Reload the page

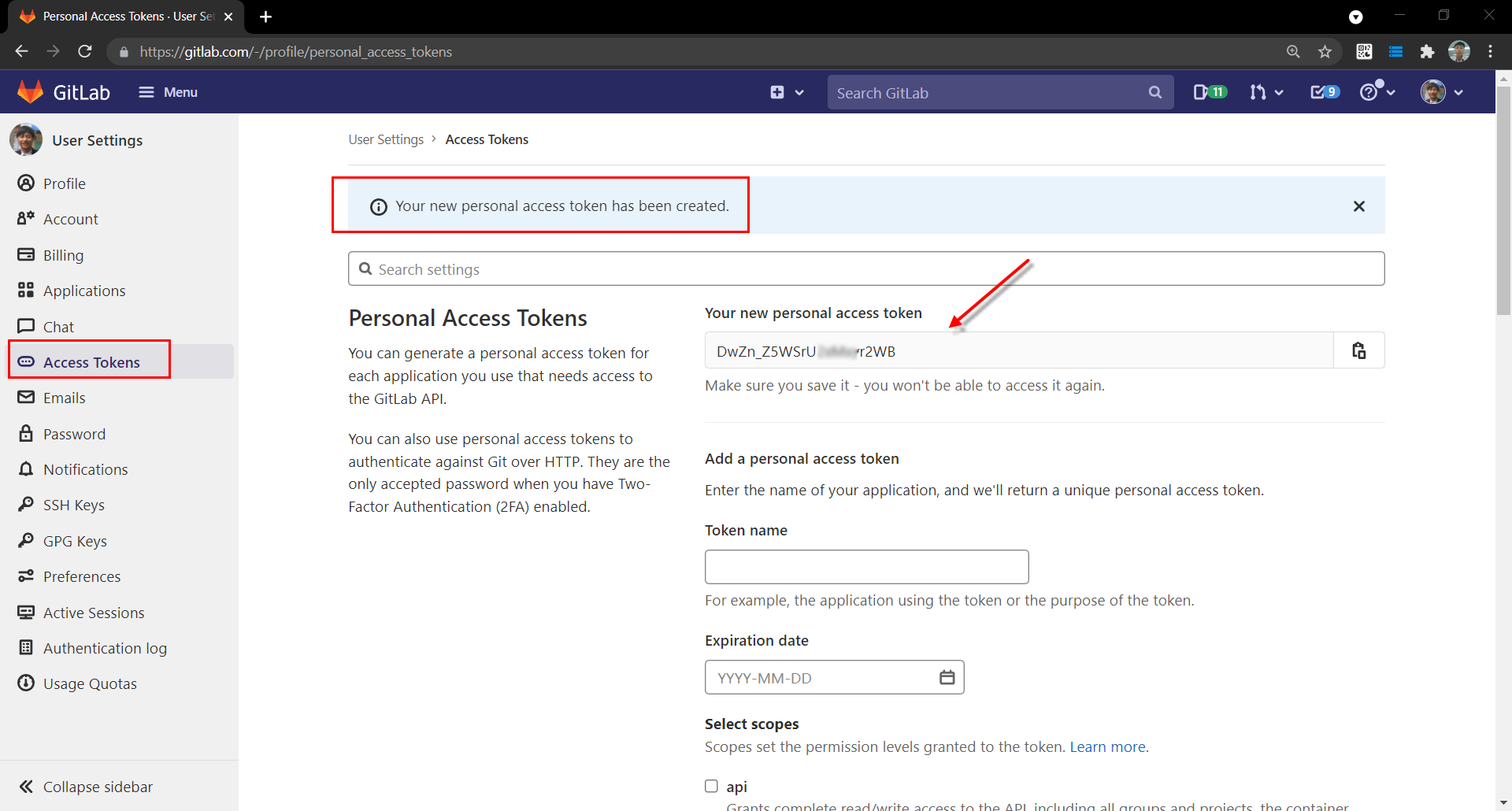85,51
